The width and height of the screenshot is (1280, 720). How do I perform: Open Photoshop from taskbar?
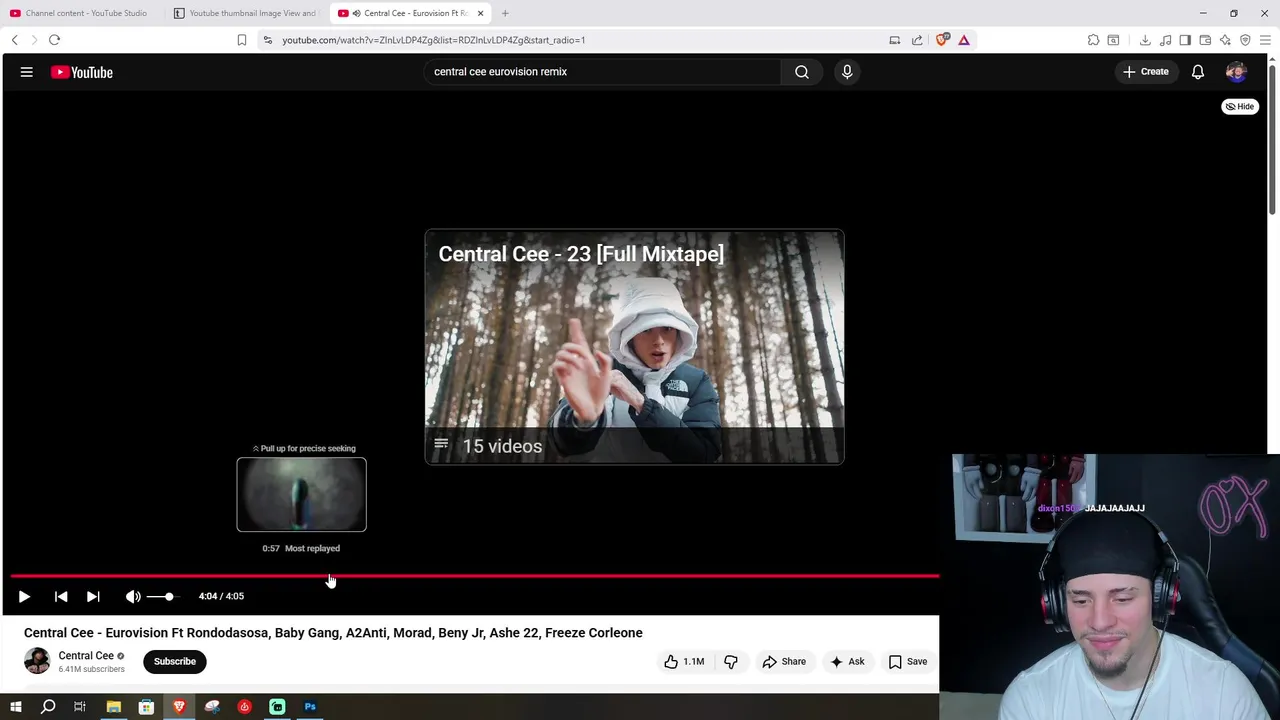point(310,707)
